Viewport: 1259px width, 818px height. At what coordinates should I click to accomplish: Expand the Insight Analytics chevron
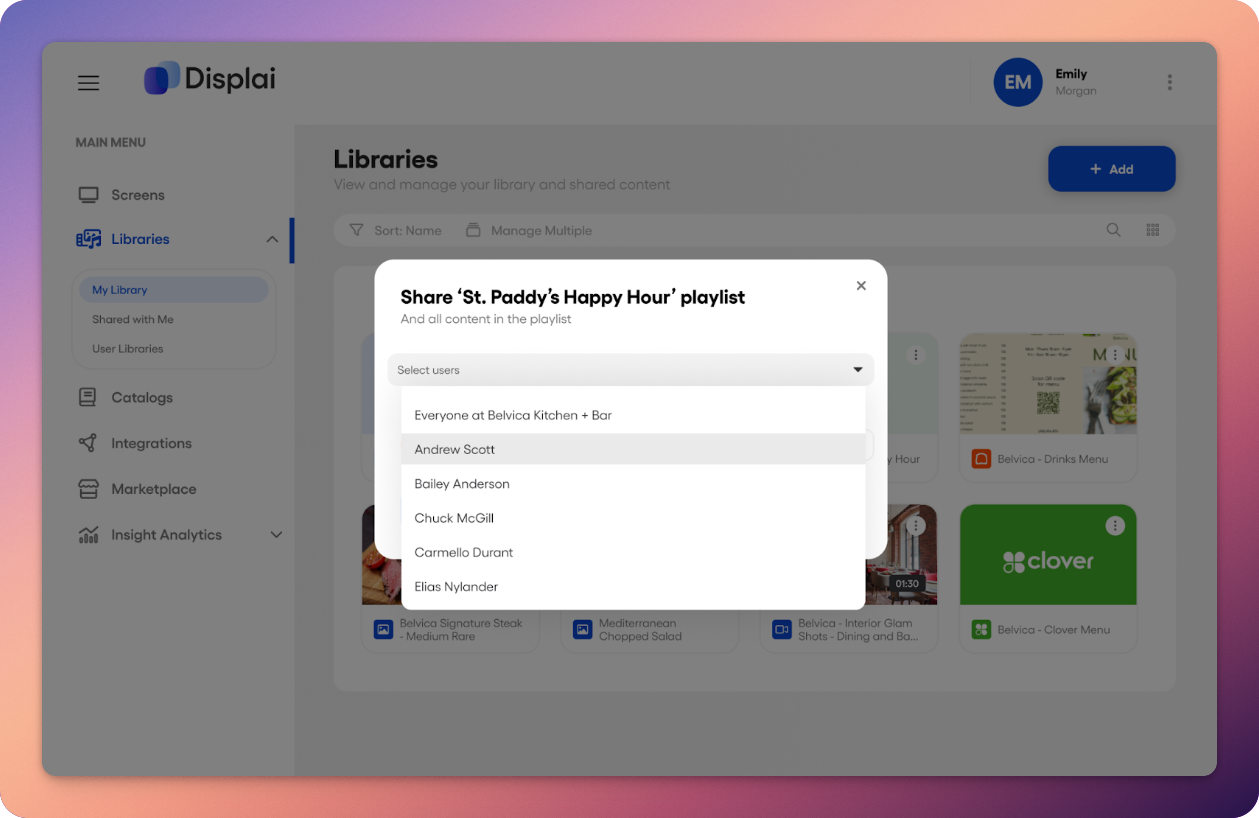[277, 535]
